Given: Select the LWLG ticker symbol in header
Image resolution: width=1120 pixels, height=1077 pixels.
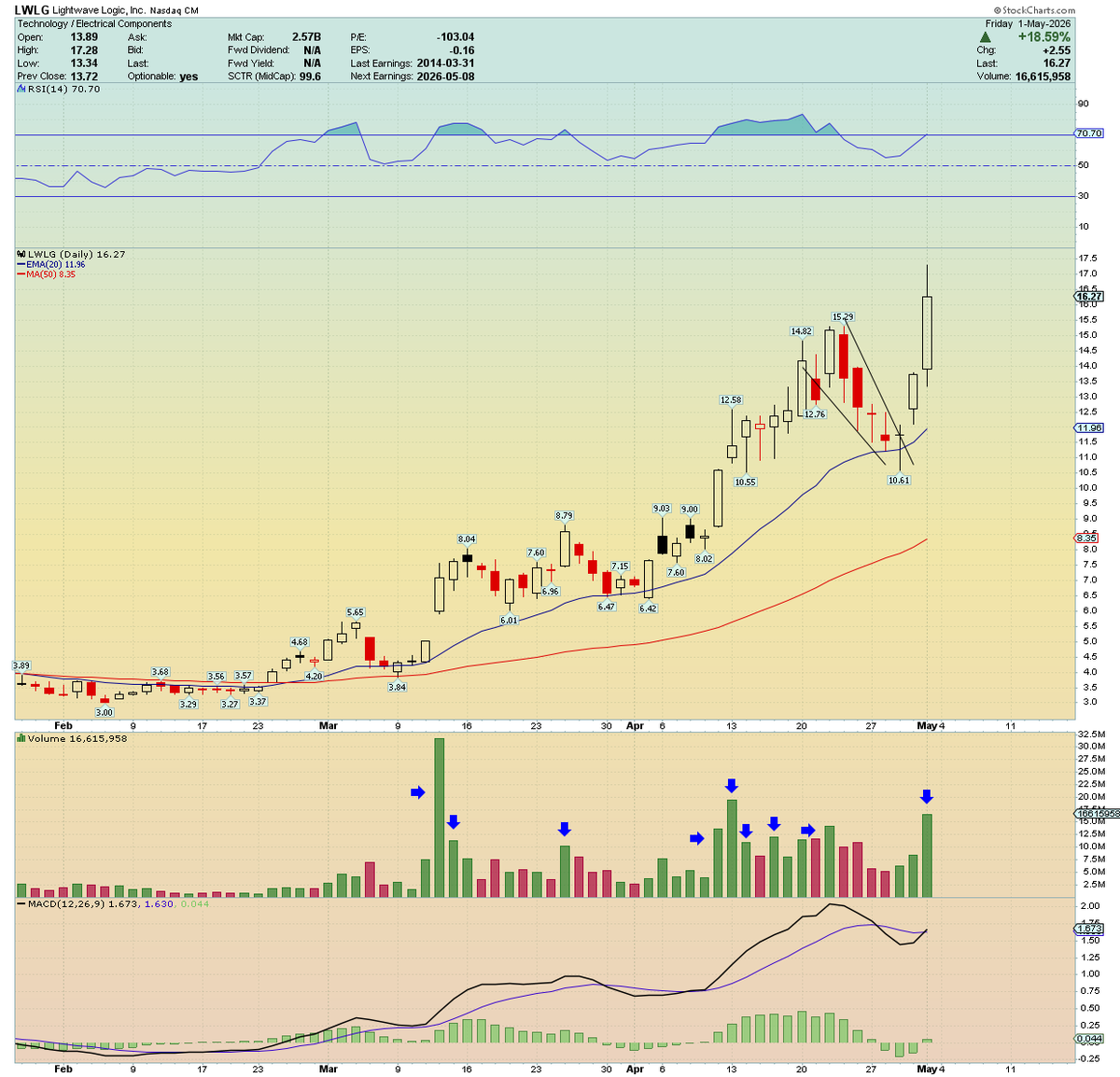Looking at the screenshot, I should (x=32, y=10).
